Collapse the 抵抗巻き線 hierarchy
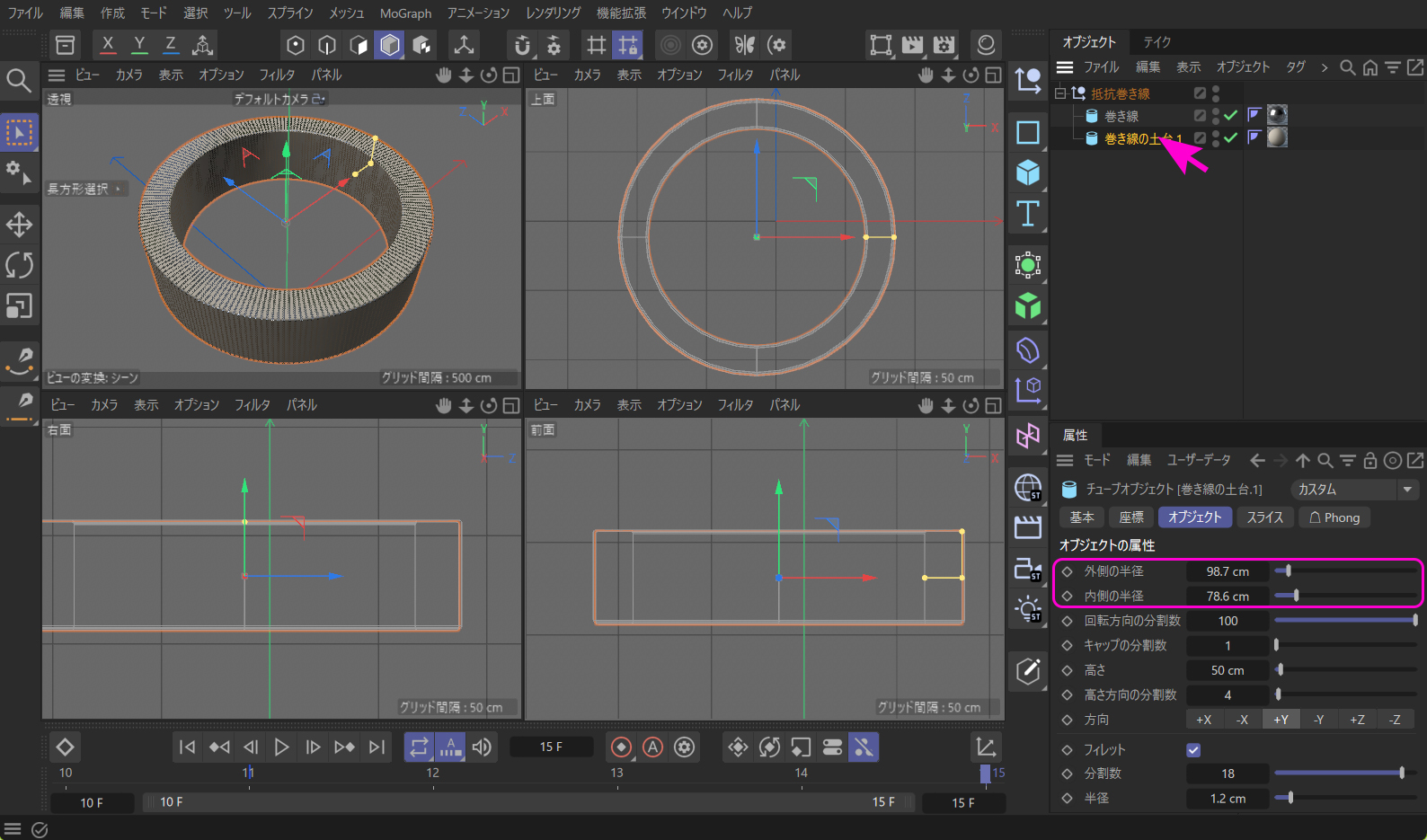 [x=1060, y=93]
